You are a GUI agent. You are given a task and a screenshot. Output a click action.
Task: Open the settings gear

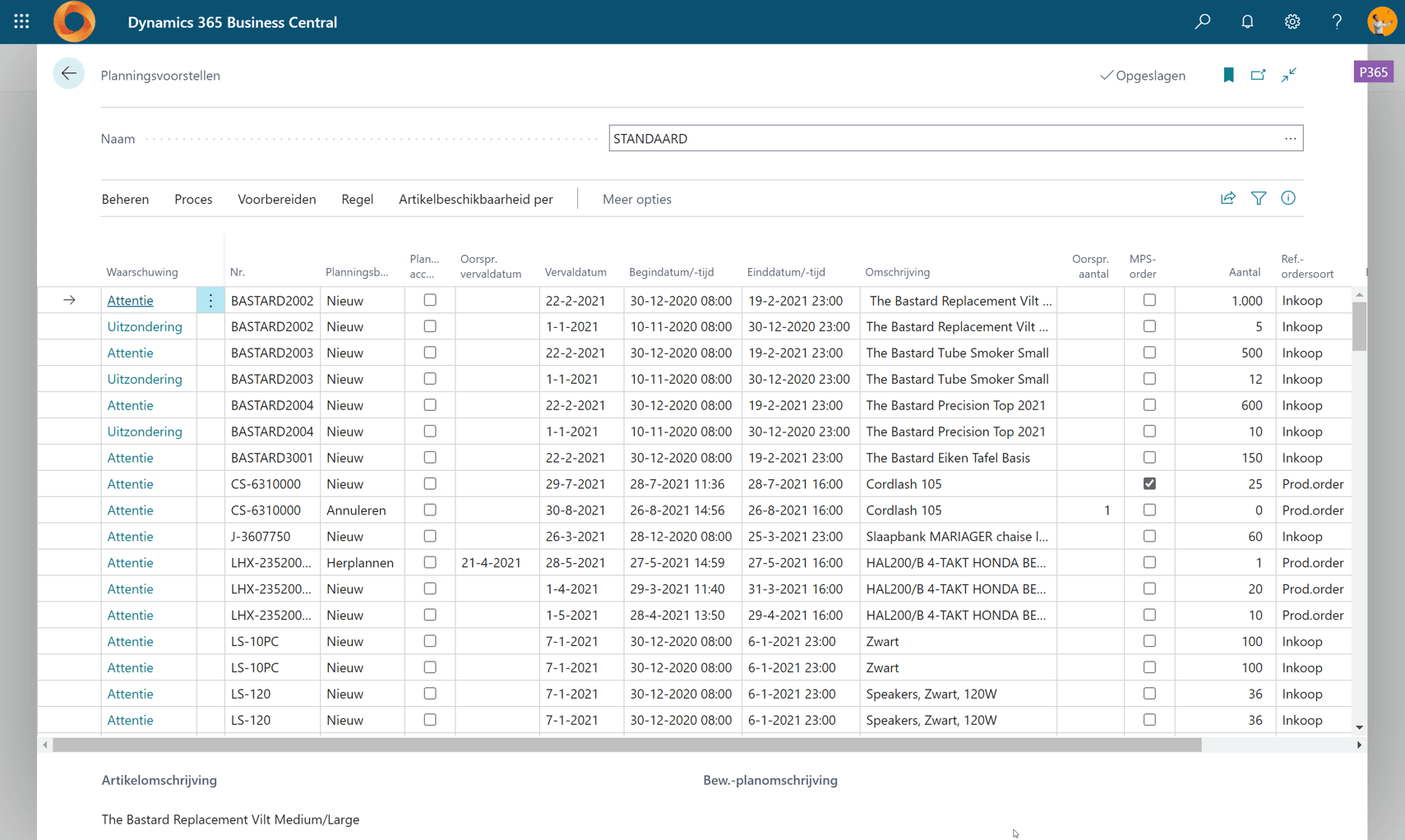click(1292, 22)
